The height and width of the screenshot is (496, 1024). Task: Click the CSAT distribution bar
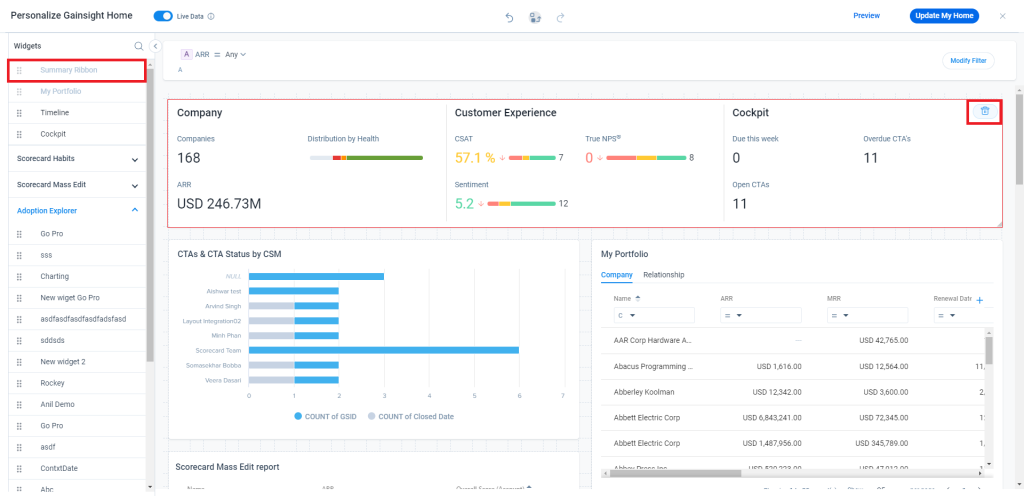pyautogui.click(x=532, y=158)
